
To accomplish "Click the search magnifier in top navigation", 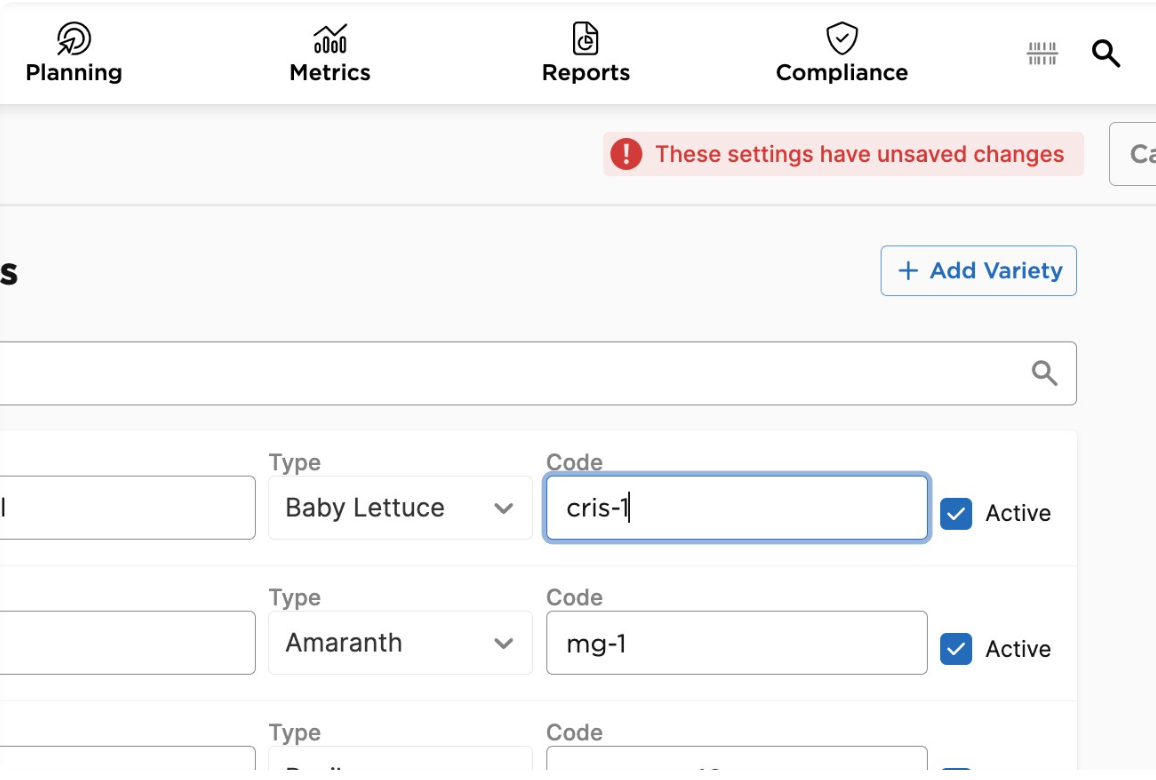I will [x=1106, y=53].
